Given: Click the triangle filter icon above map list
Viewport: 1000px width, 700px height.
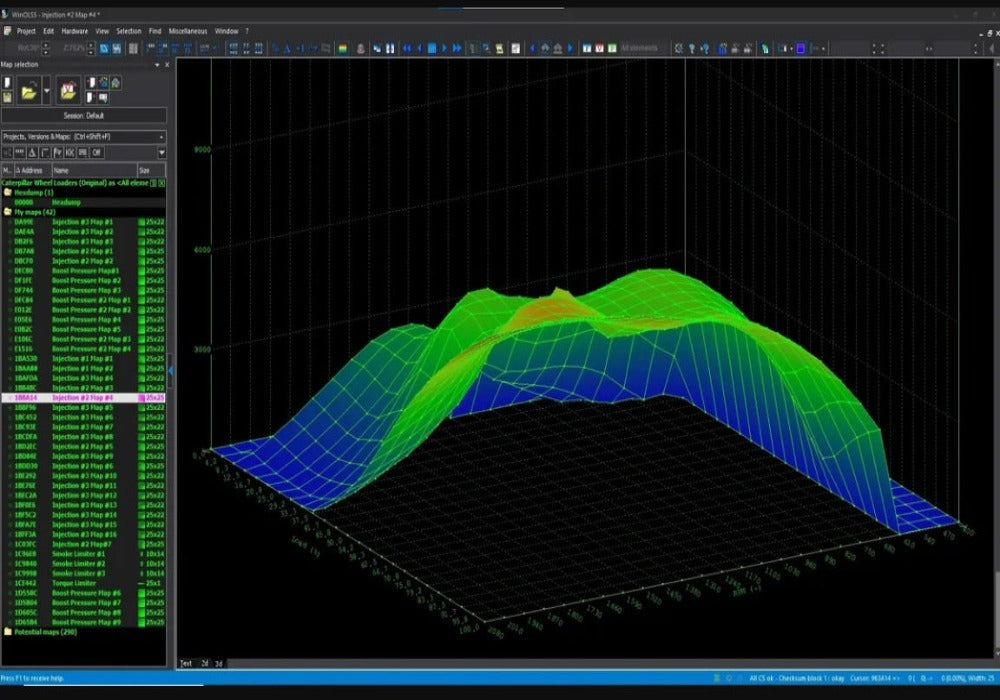Looking at the screenshot, I should pyautogui.click(x=32, y=153).
